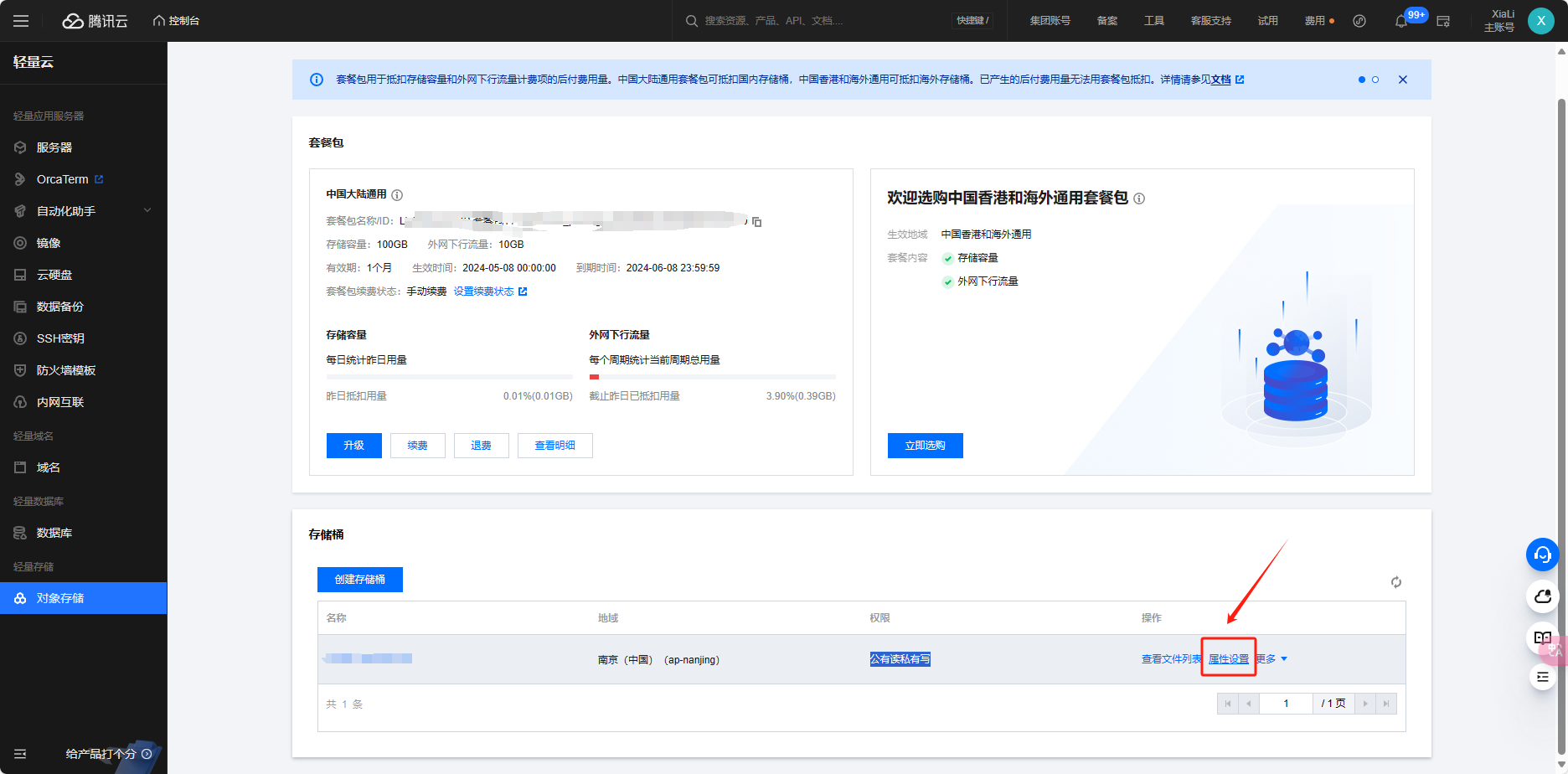
Task: Open the 控制台 console home link
Action: (176, 21)
